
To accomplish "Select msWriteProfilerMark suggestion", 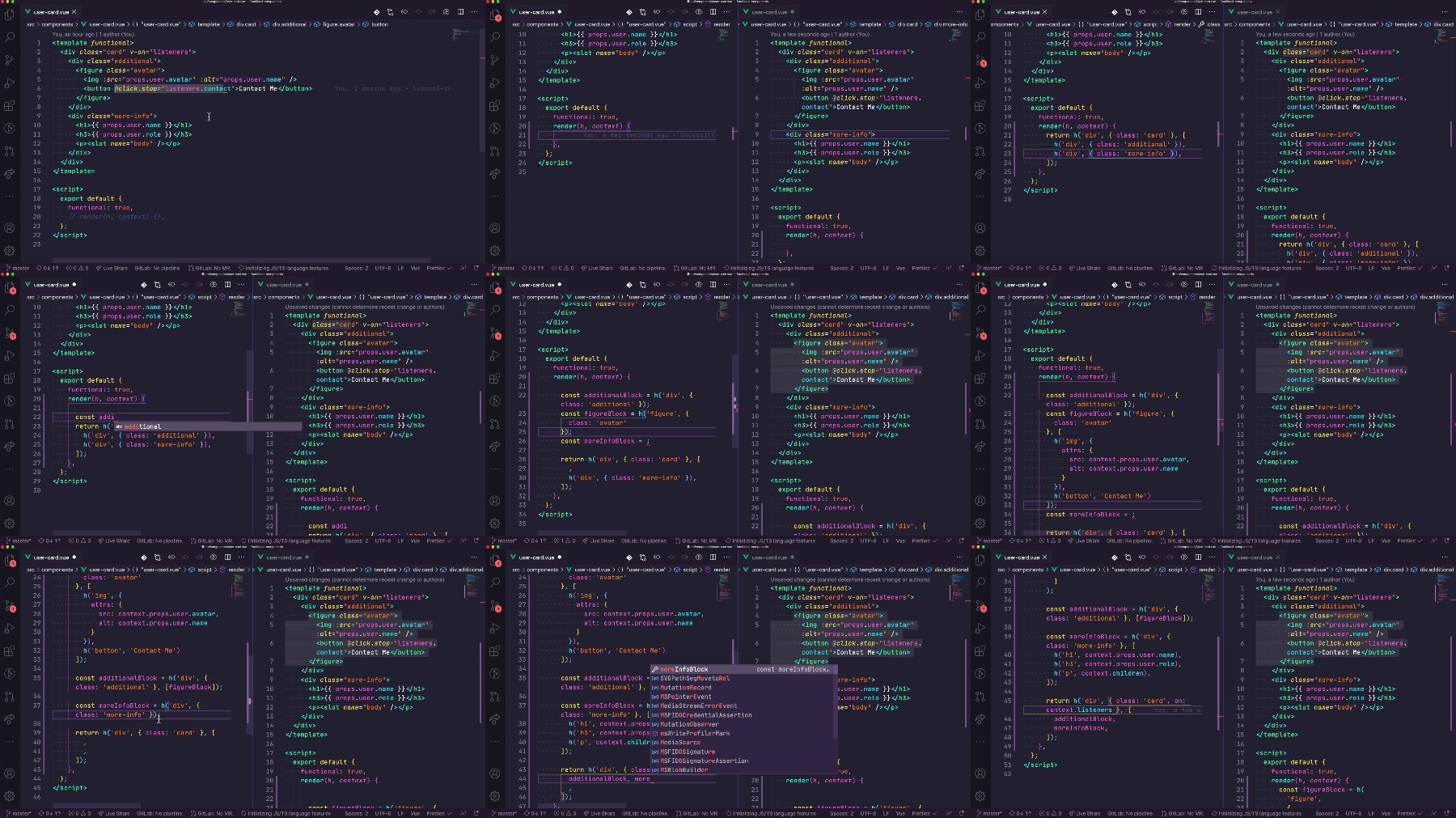I will (x=743, y=733).
